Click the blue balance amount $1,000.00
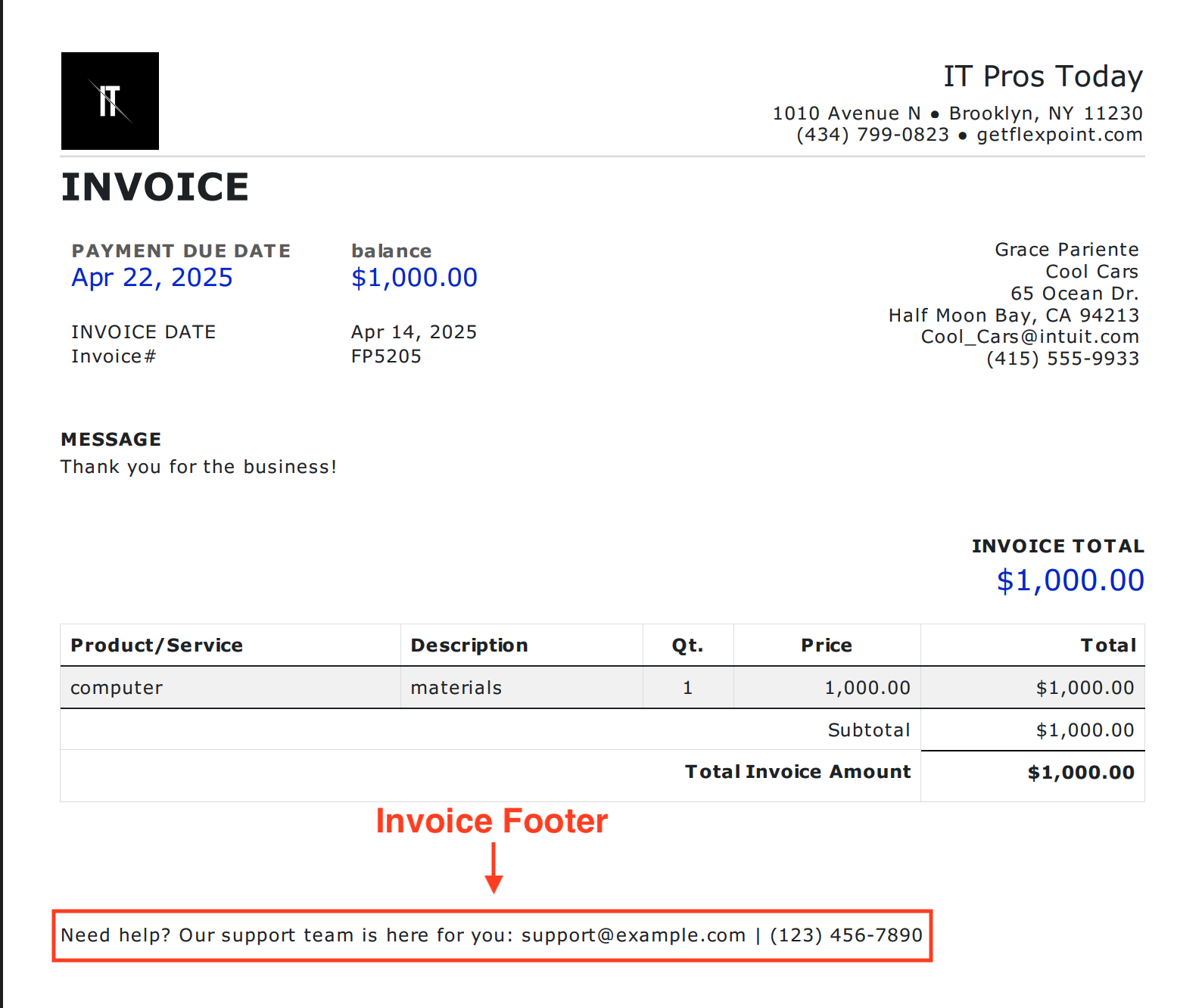 coord(414,278)
